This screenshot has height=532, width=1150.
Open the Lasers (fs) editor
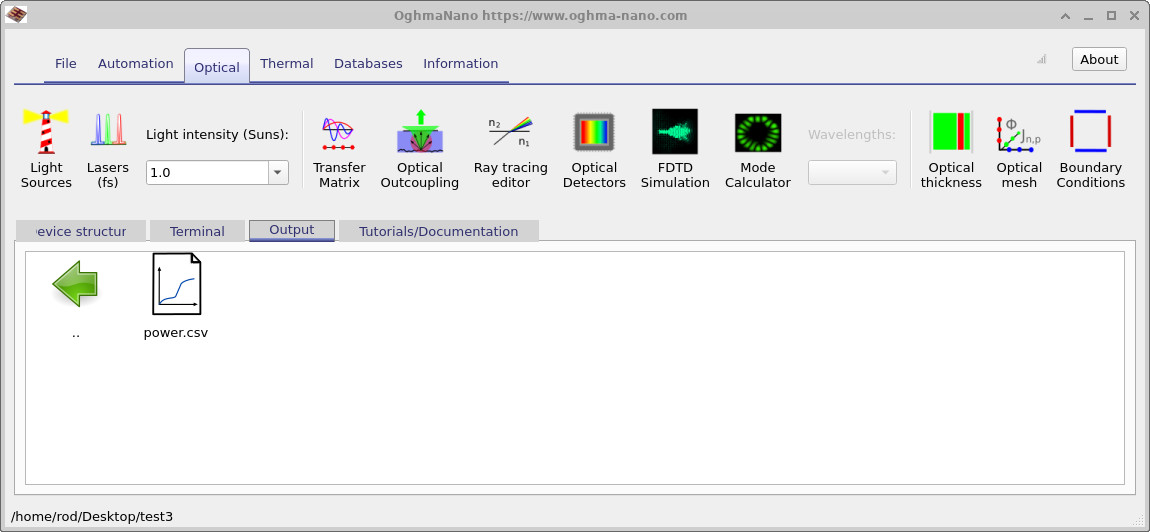point(108,148)
